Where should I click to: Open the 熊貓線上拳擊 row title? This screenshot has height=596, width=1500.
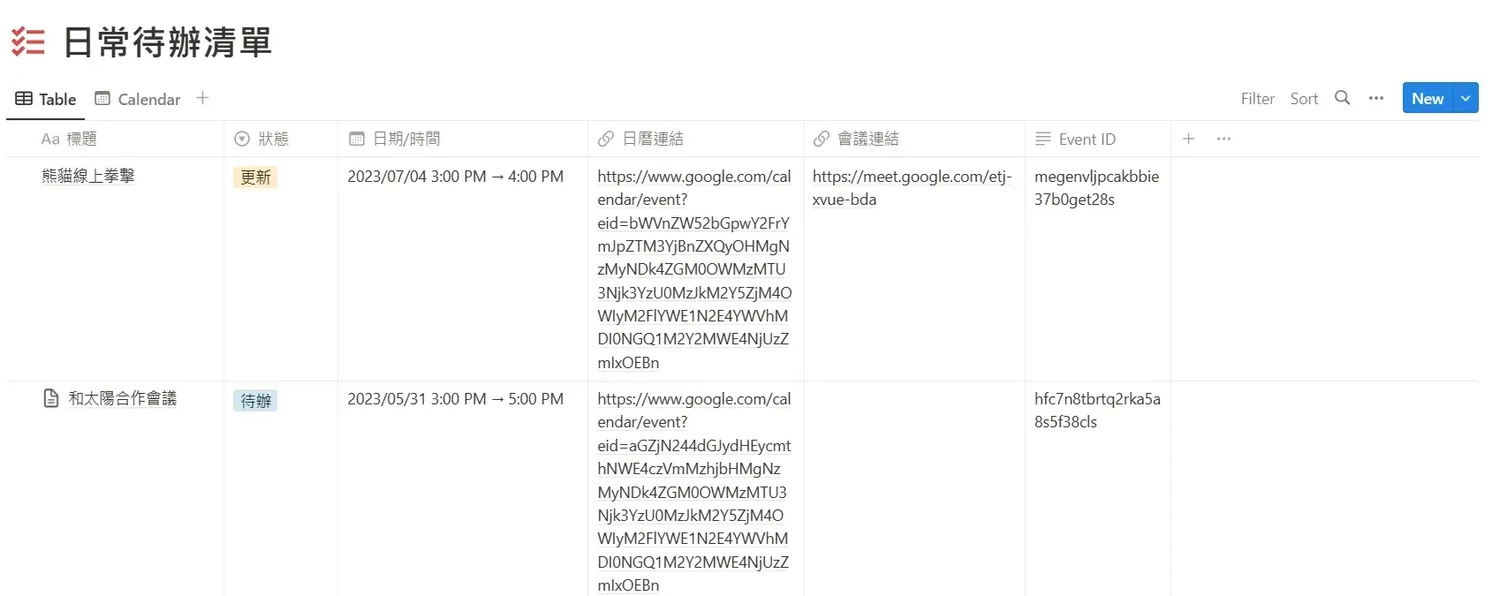coord(88,177)
